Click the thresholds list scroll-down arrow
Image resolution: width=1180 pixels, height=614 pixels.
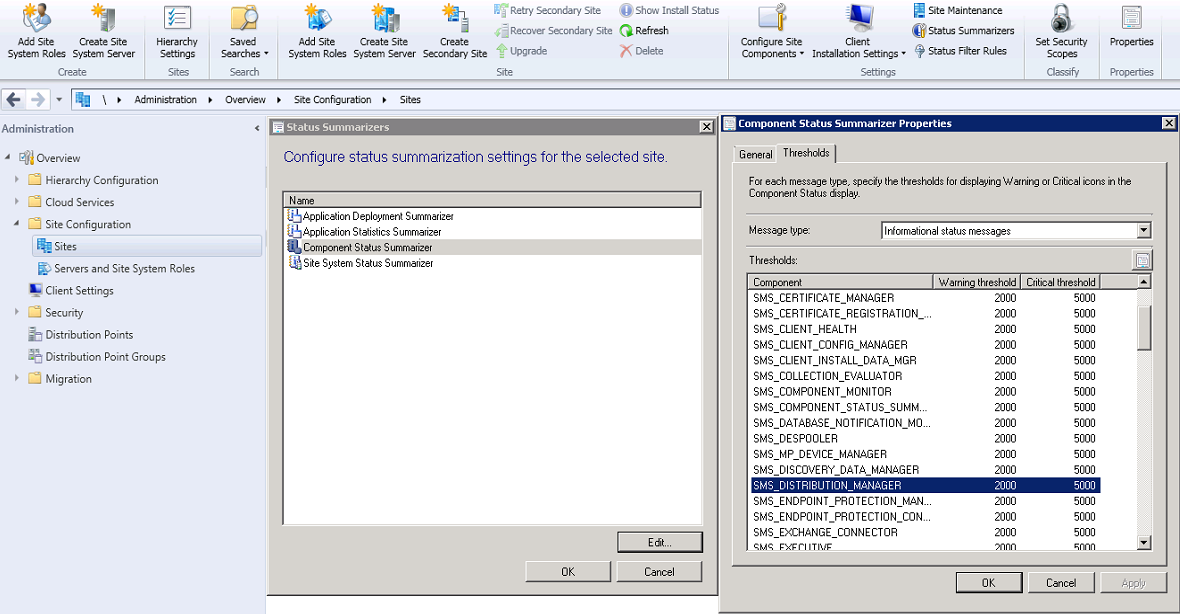1144,543
